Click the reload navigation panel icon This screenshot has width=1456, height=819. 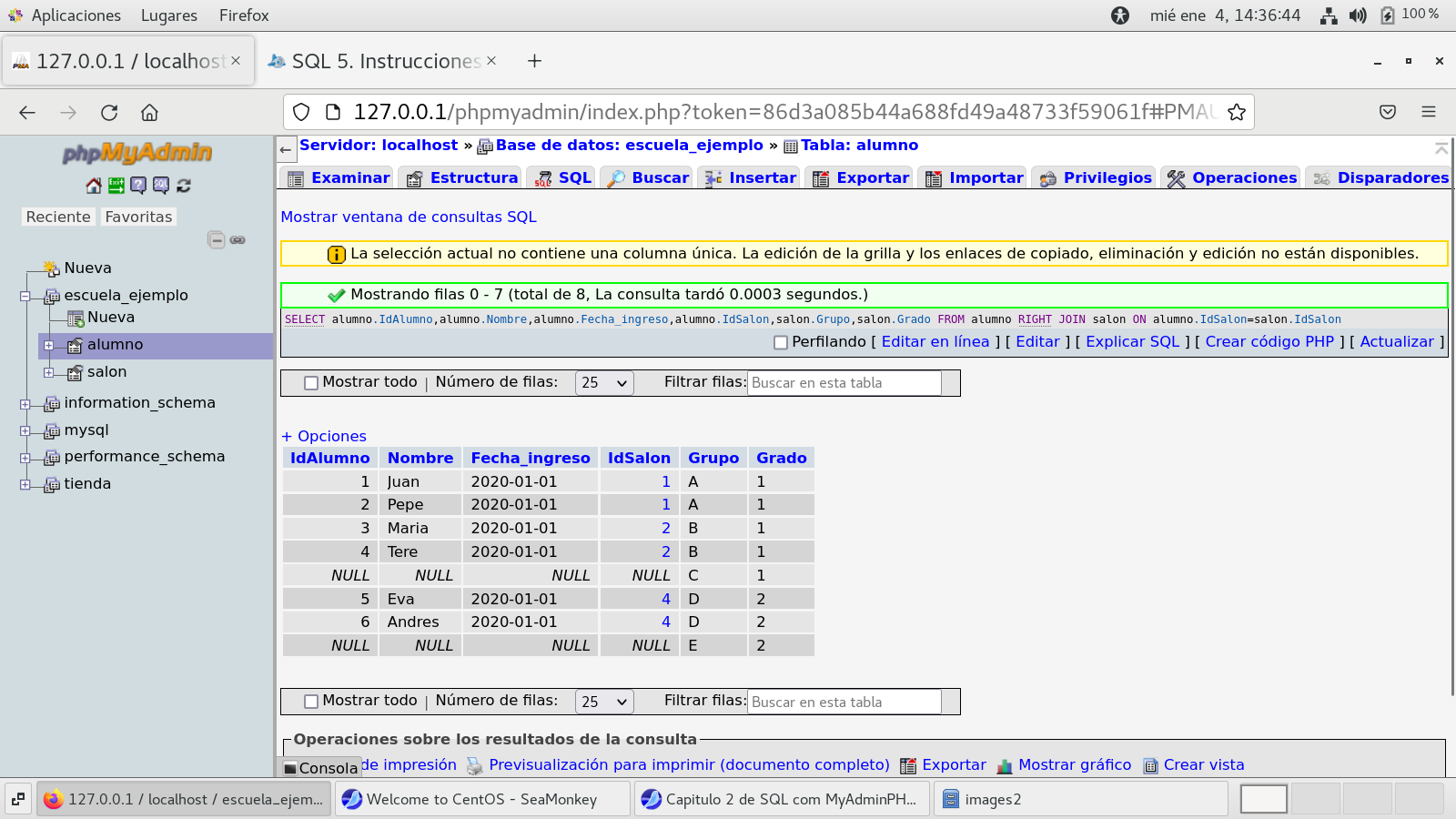point(184,186)
